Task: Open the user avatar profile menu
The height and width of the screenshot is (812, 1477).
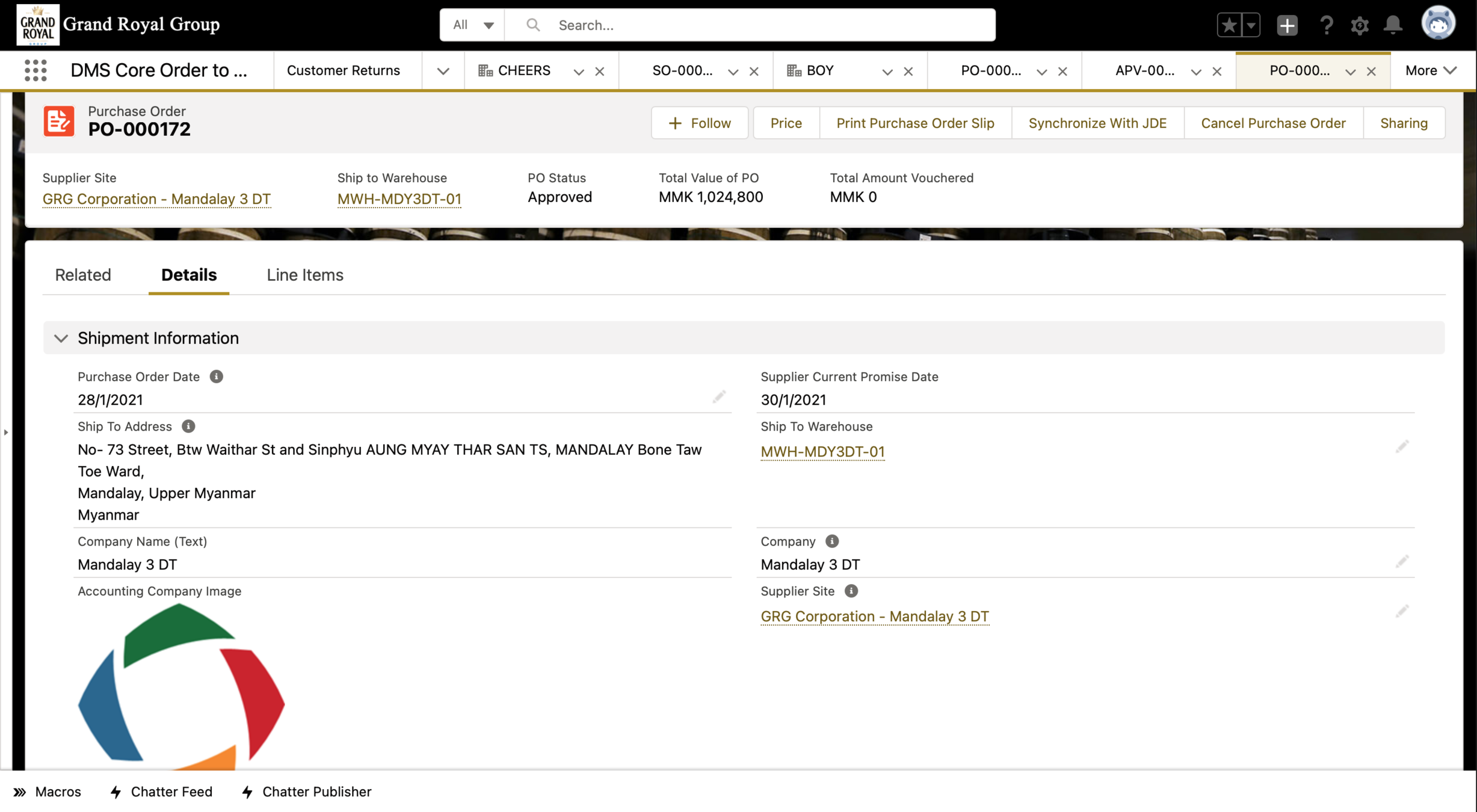Action: coord(1438,24)
